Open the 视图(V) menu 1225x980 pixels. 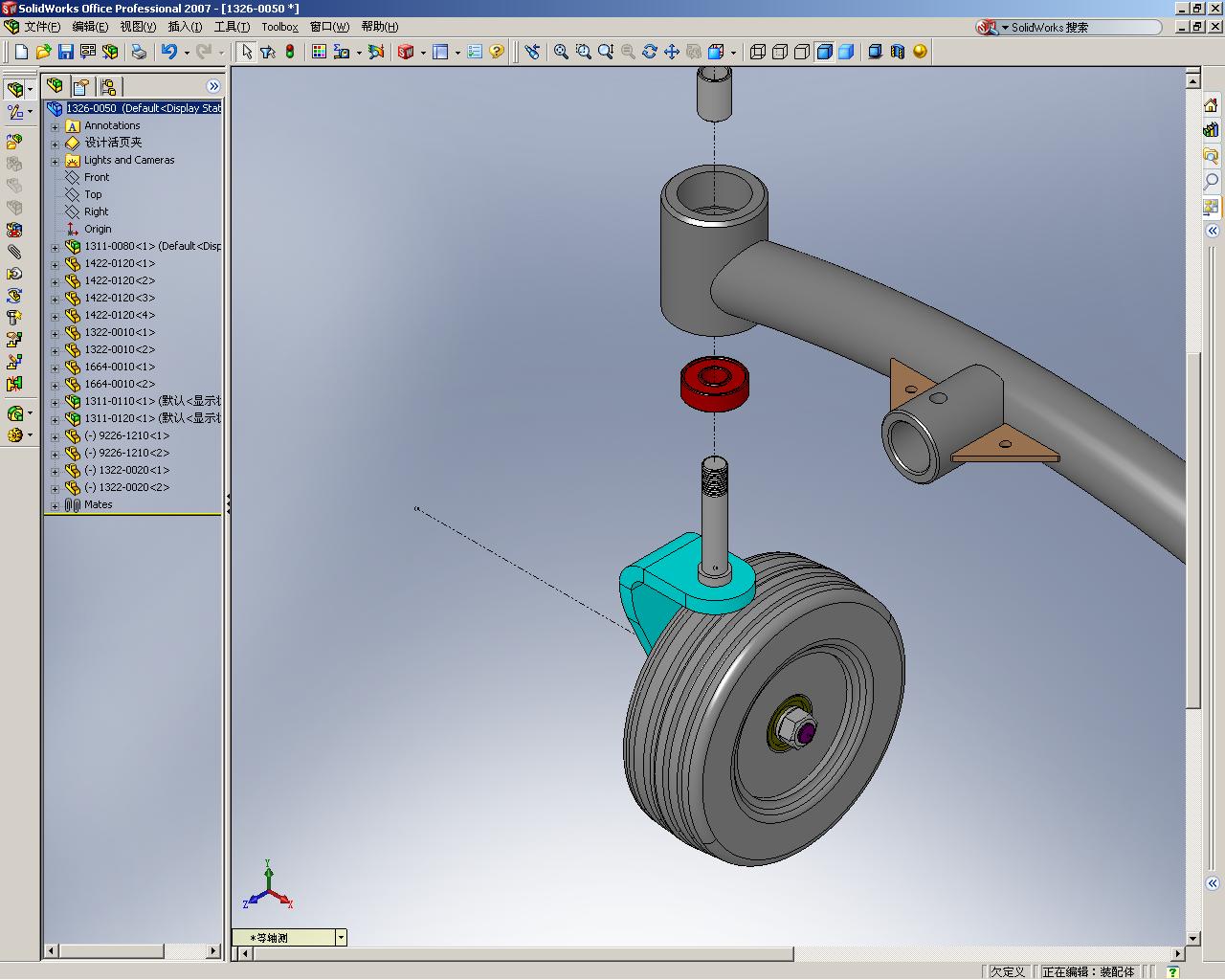[x=138, y=27]
